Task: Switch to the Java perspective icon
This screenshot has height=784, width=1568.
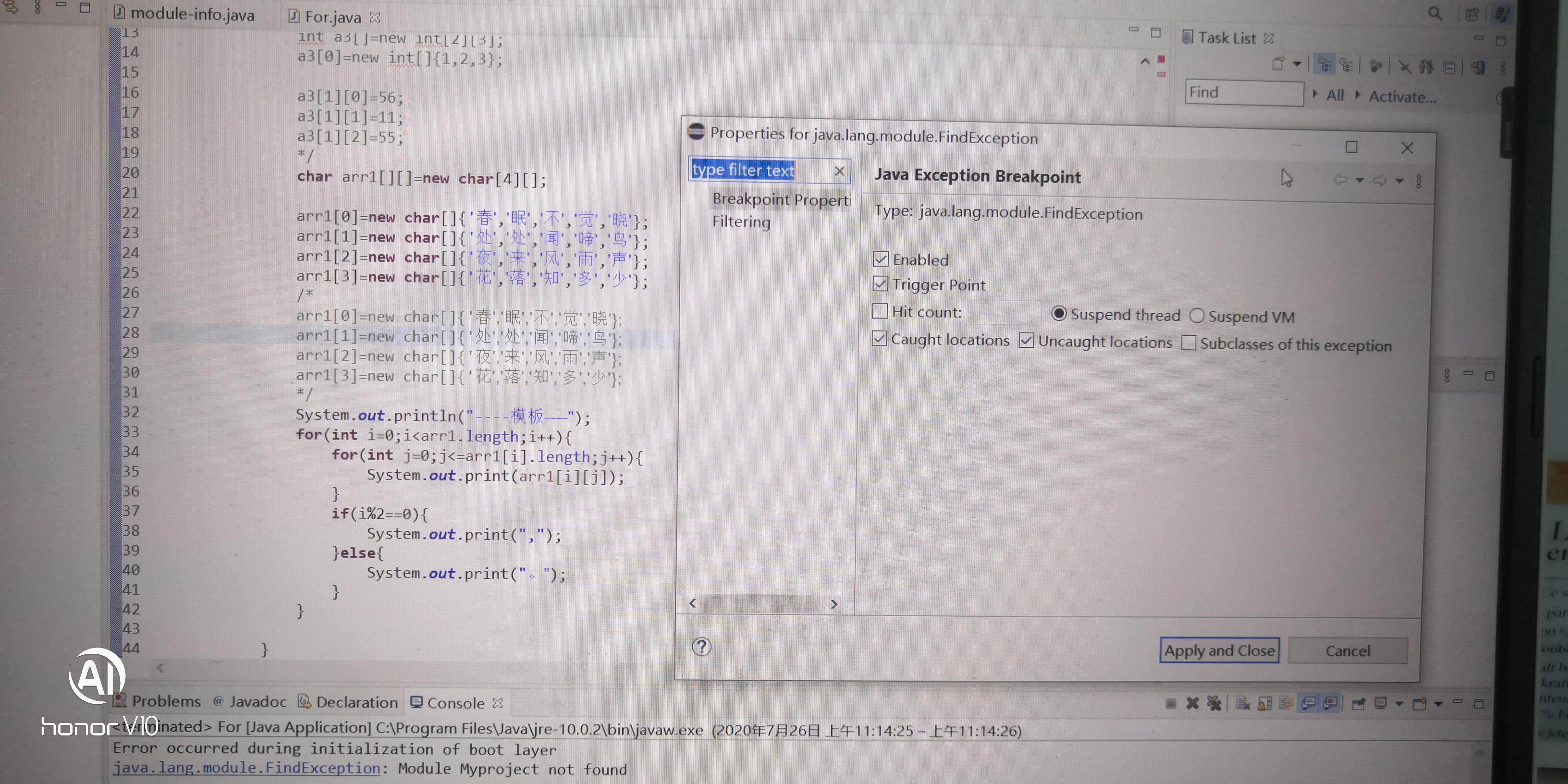Action: tap(1502, 14)
